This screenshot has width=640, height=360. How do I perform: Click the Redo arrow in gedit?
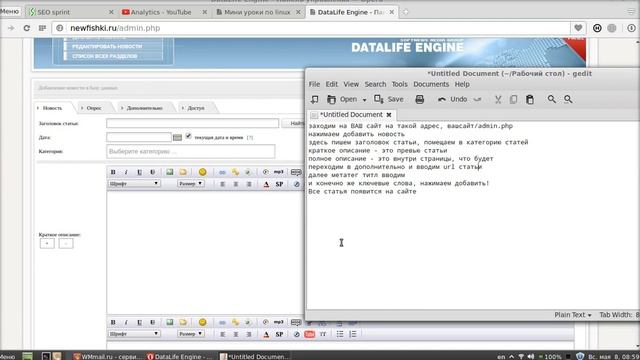tap(477, 99)
